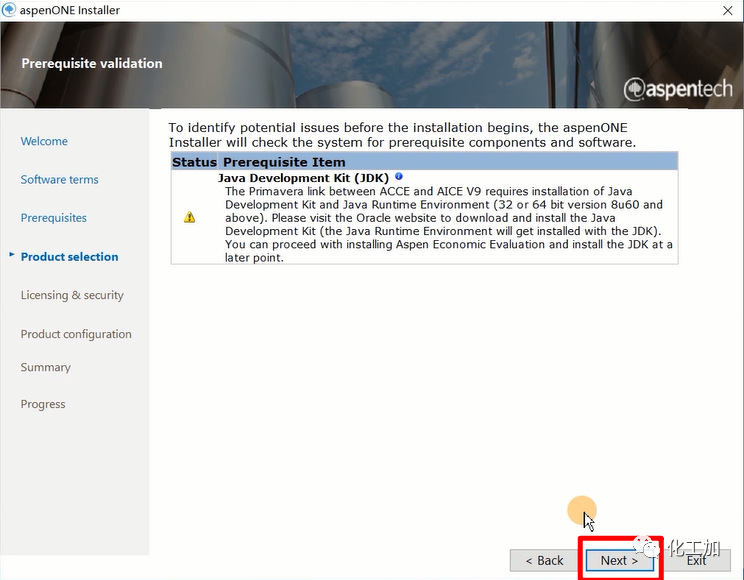
Task: Click Exit to quit the installer
Action: [697, 561]
